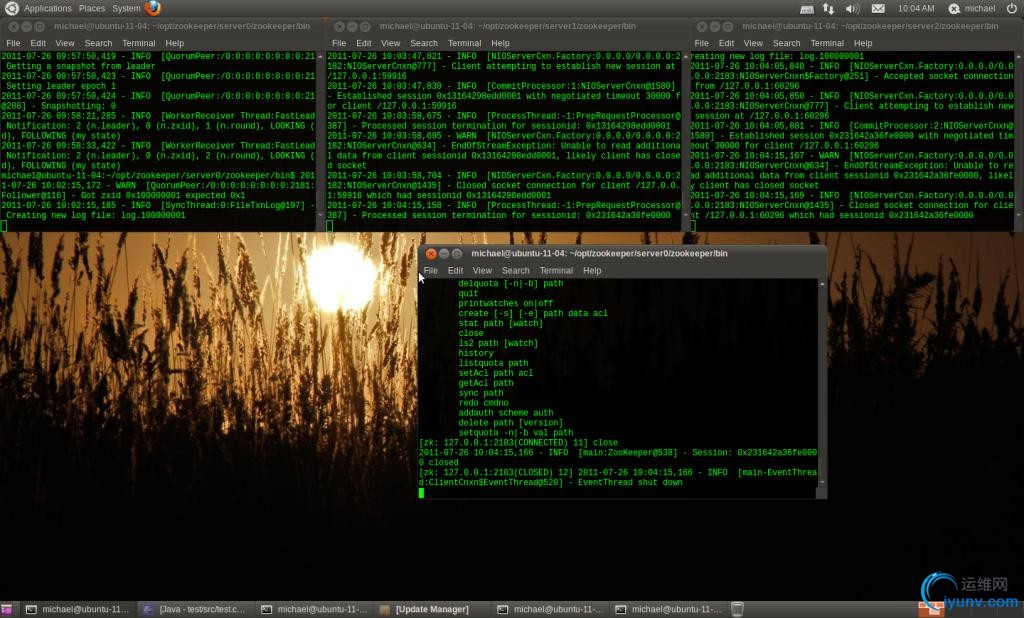
Task: Launch Firefox from the top panel
Action: coord(153,8)
